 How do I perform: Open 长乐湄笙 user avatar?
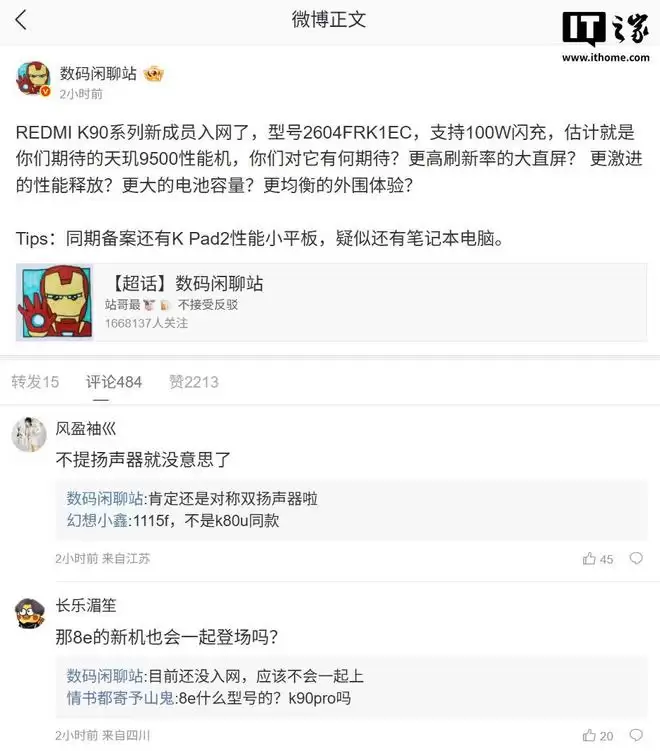pyautogui.click(x=30, y=613)
